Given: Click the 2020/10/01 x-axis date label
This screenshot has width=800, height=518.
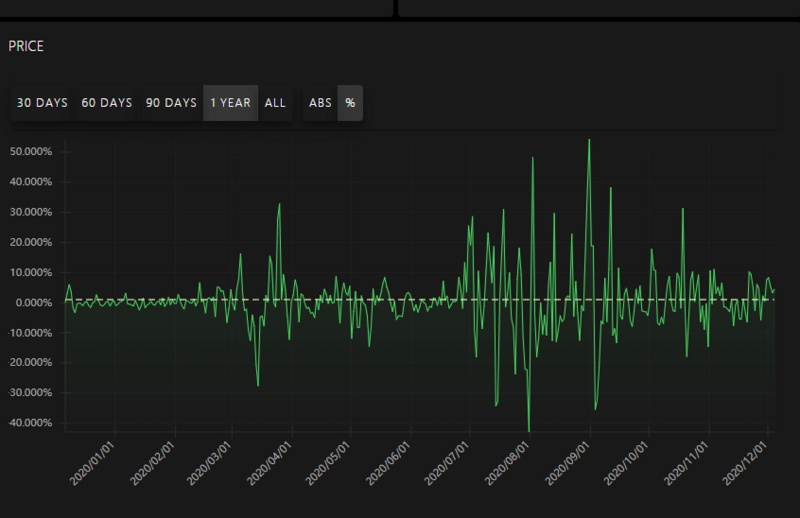Looking at the screenshot, I should [628, 463].
